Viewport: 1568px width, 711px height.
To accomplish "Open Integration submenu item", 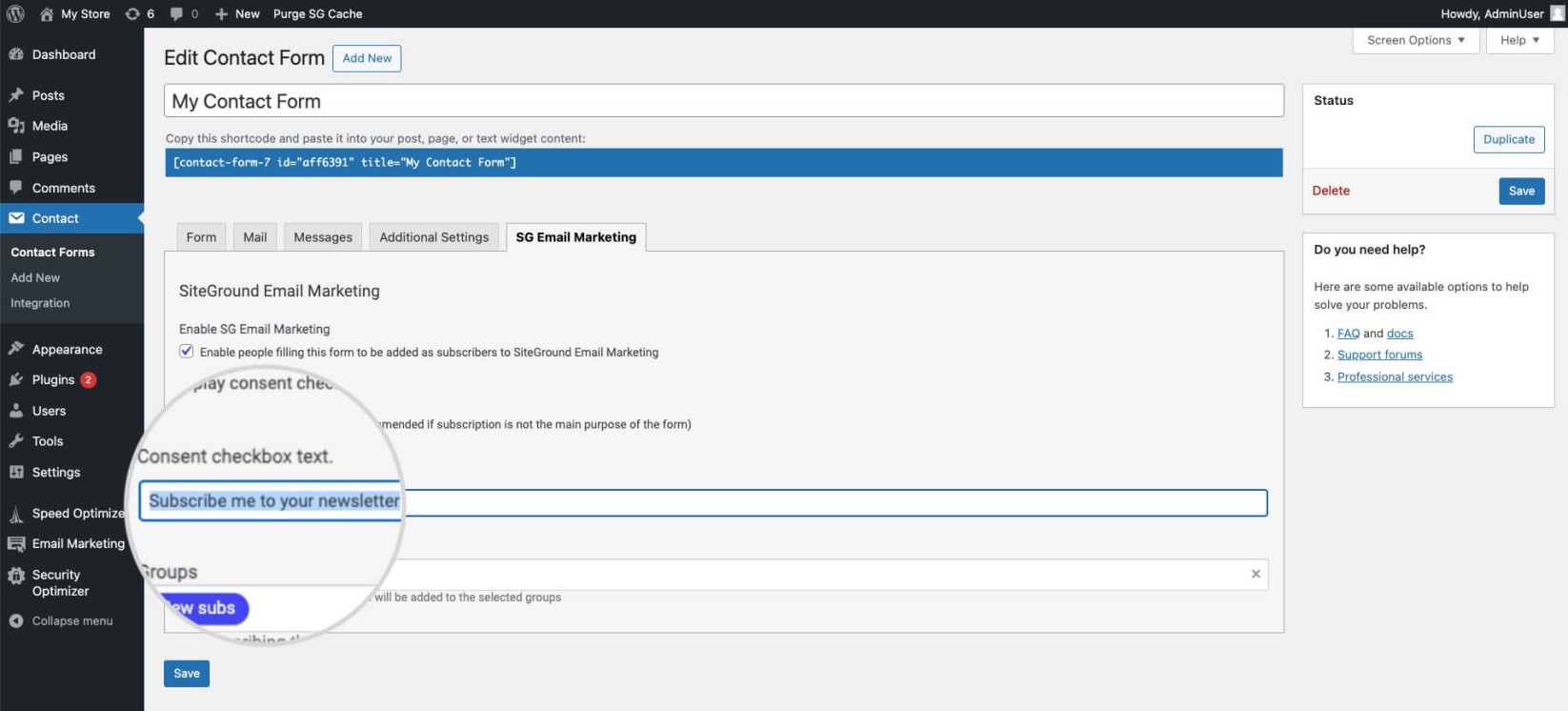I will tap(40, 303).
